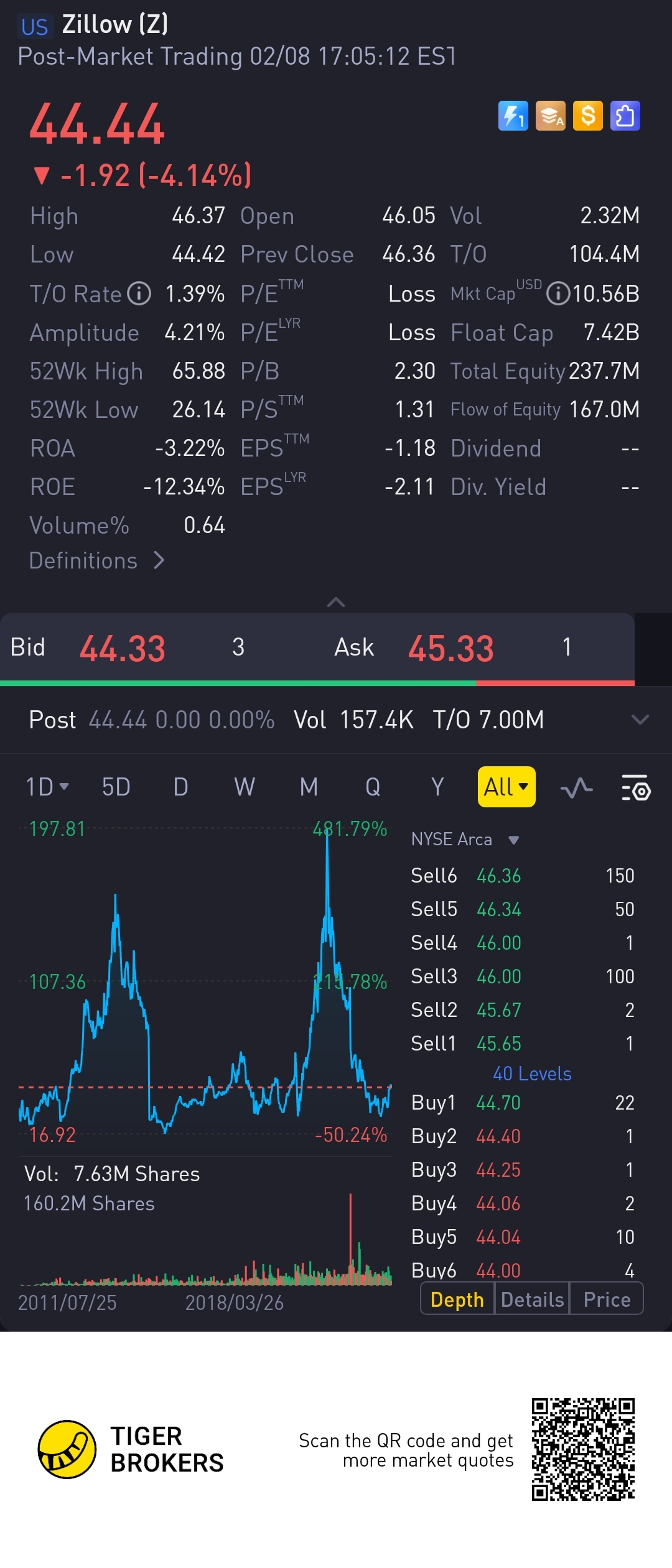Change the NYSE Arca exchange dropdown
Screen dimensions: 672x1568
pyautogui.click(x=465, y=840)
